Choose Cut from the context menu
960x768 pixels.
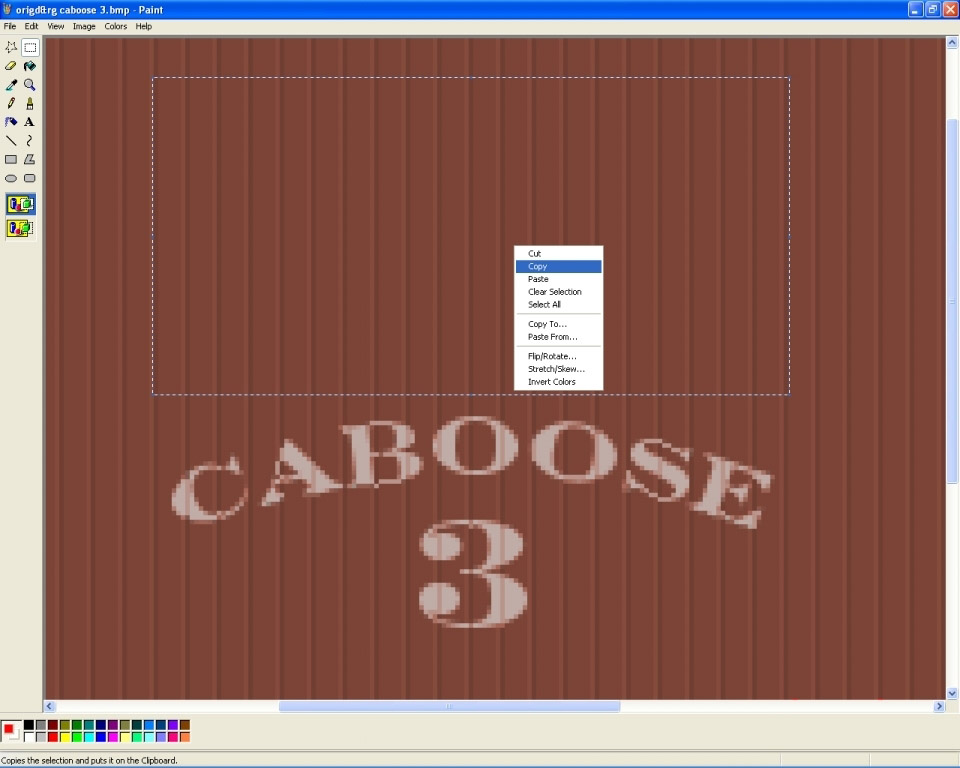click(x=558, y=254)
